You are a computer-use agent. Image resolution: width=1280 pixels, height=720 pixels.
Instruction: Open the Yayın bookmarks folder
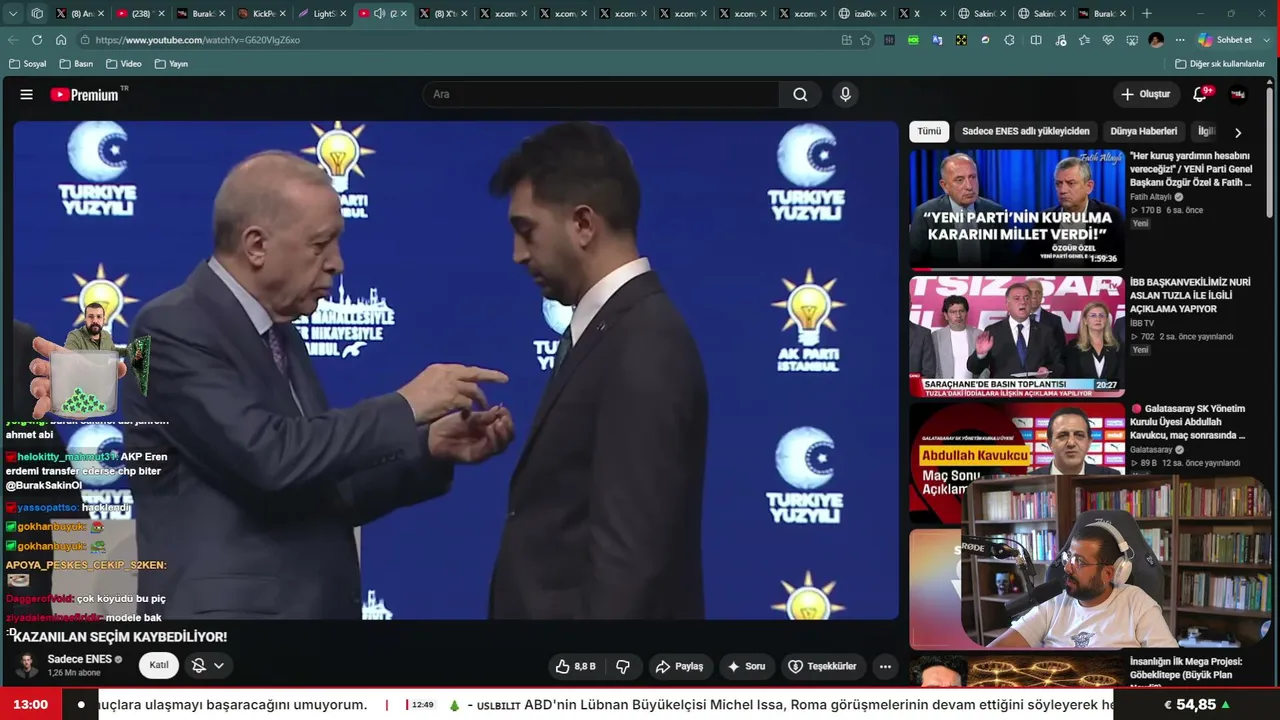(x=171, y=64)
